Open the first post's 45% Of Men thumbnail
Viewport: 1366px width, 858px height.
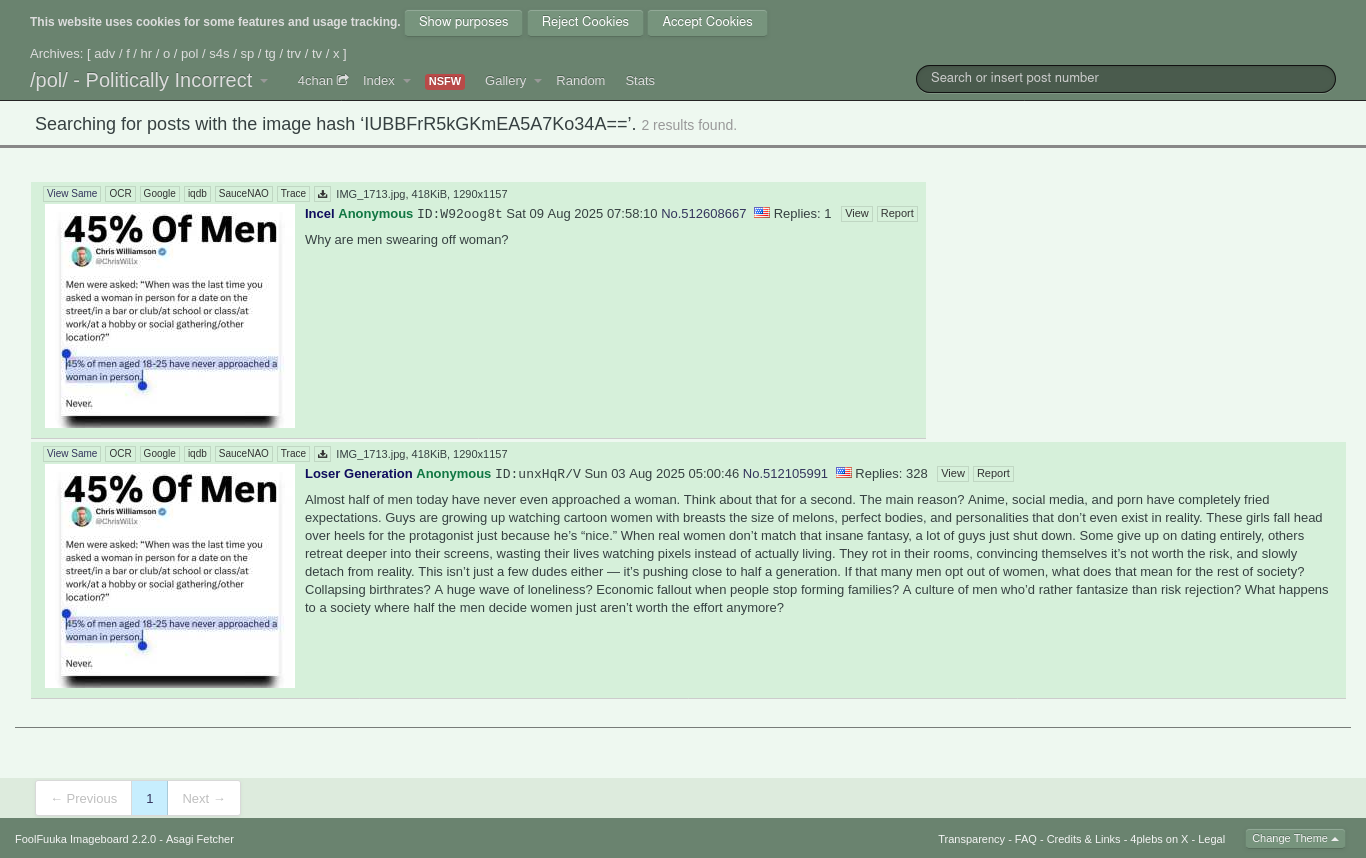[170, 316]
